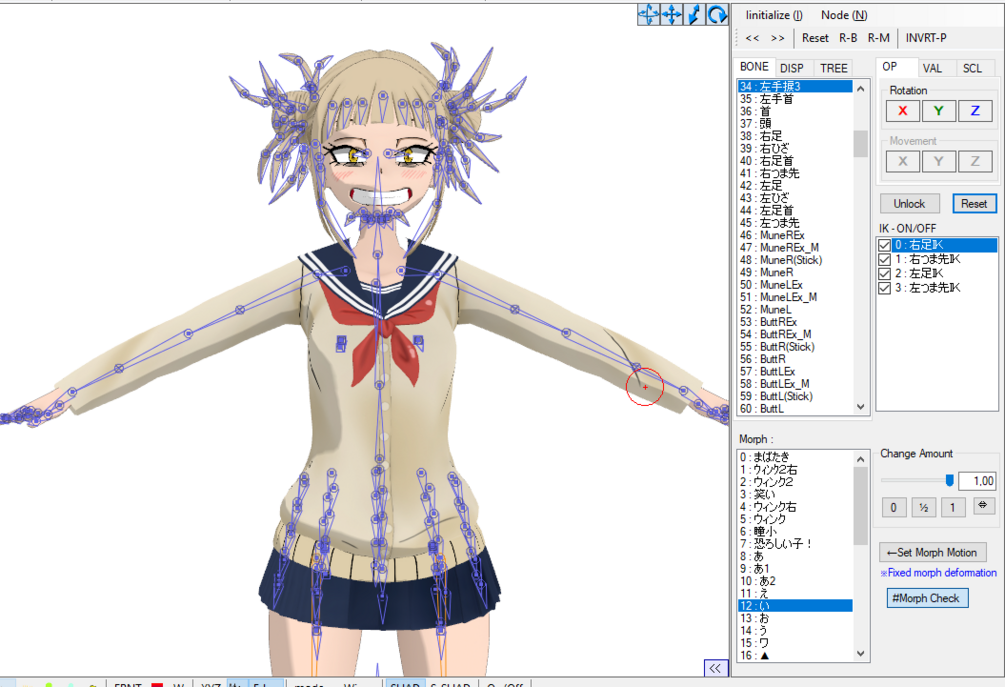Click the morph list scrollbar thumb
The image size is (1005, 687).
coord(860,506)
